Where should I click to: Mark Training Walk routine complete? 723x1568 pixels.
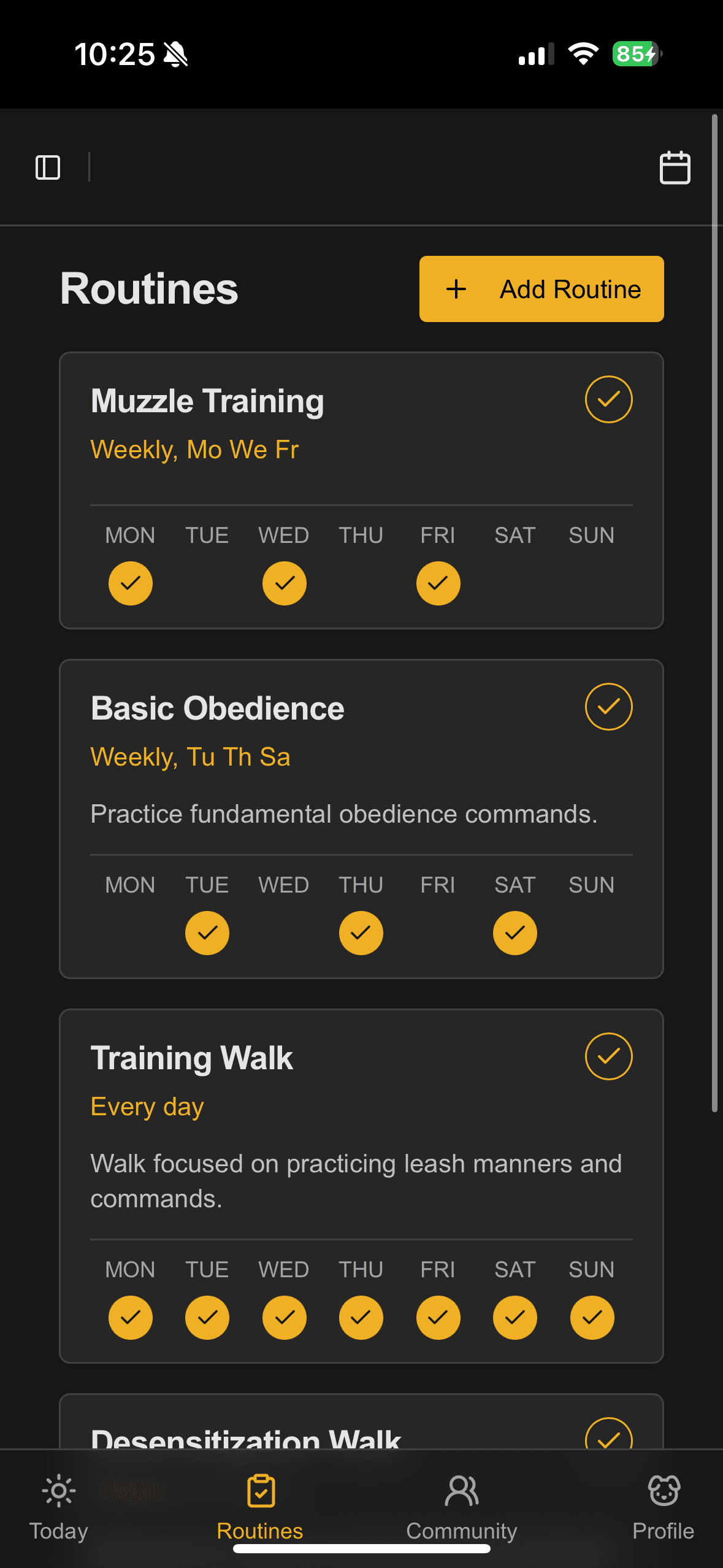(x=608, y=1056)
